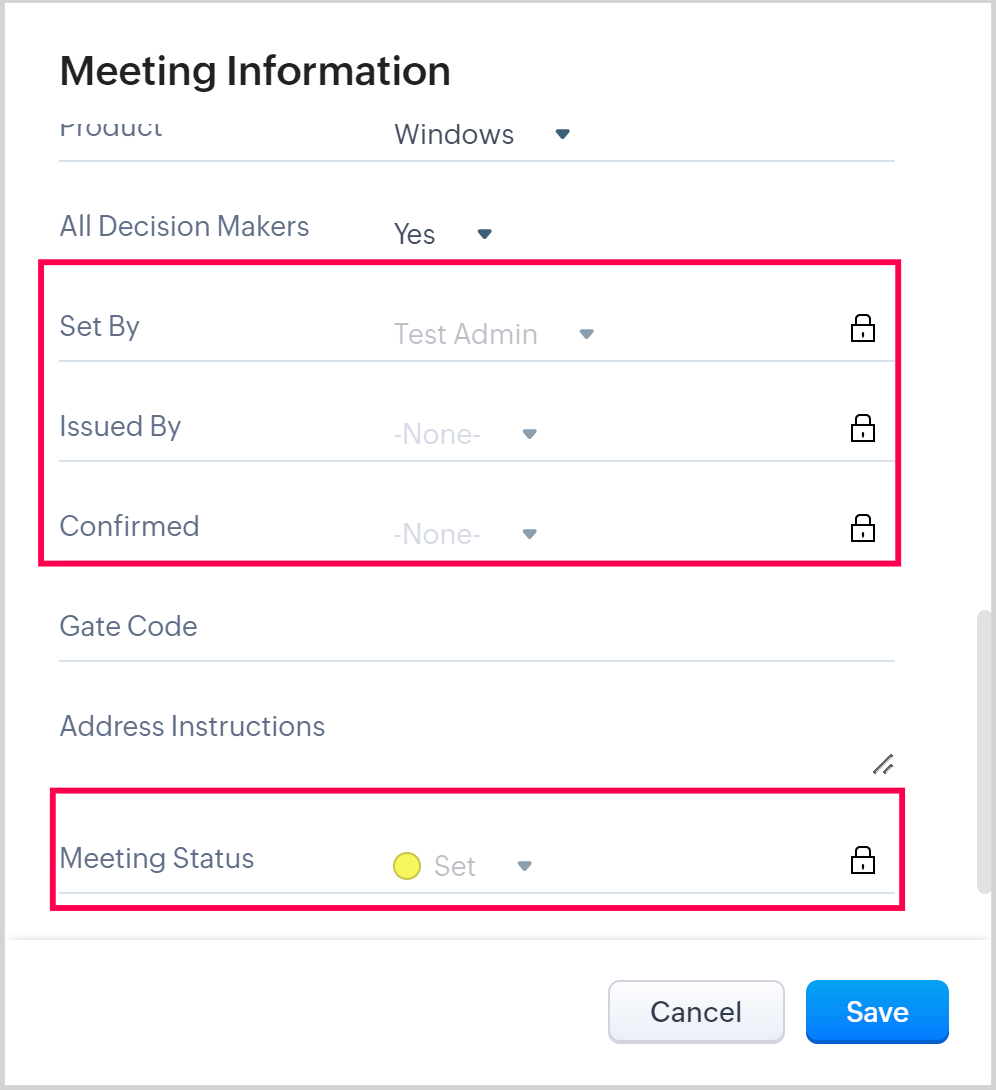Click the lock icon beside Issued By
The height and width of the screenshot is (1090, 996).
pyautogui.click(x=862, y=428)
